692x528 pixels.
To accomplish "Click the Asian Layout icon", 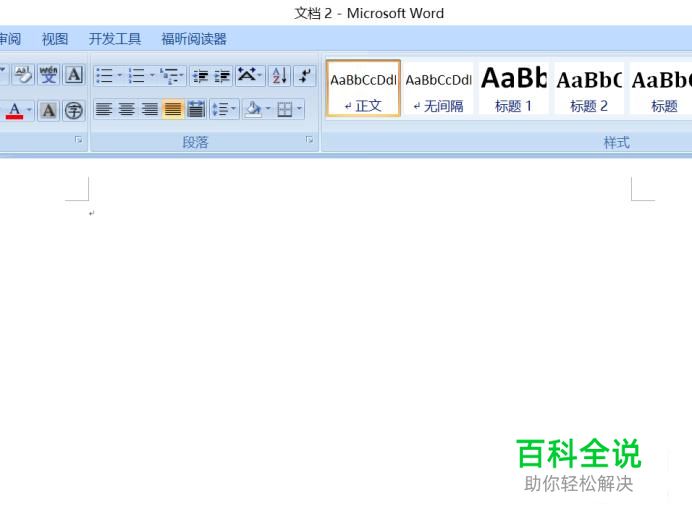I will 247,75.
